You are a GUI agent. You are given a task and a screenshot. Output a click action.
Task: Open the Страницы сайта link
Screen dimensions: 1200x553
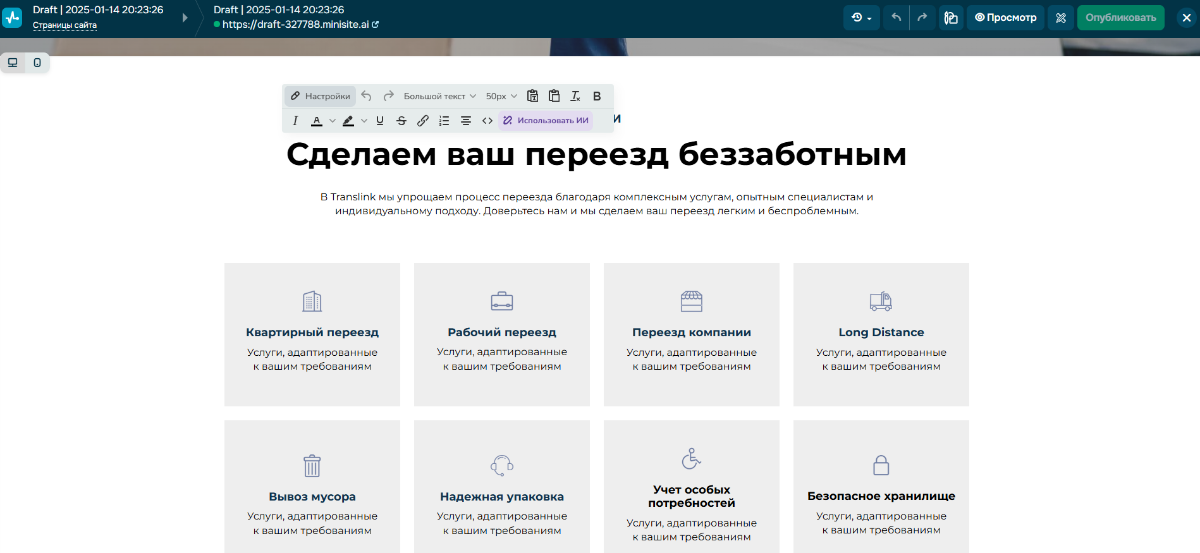(x=65, y=25)
